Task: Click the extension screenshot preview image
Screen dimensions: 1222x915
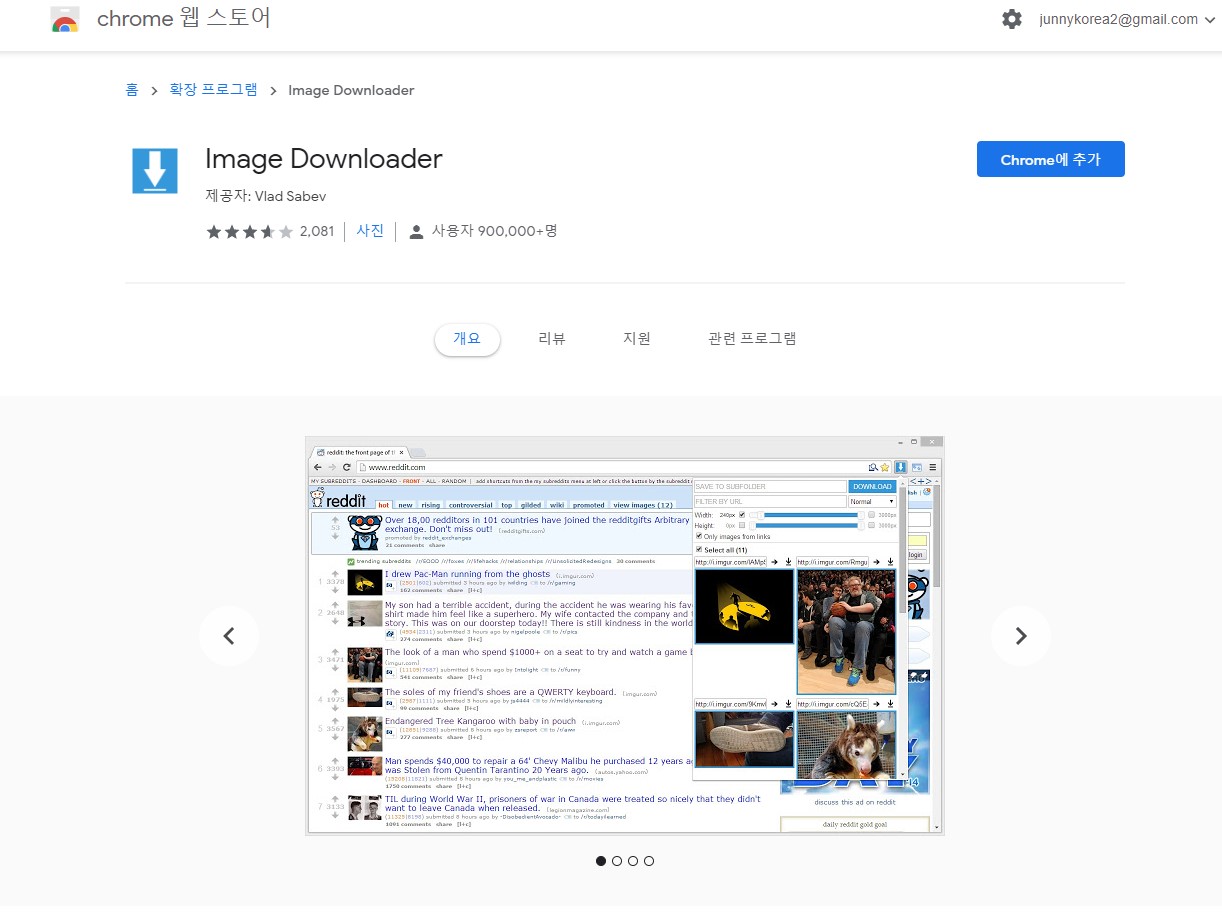Action: click(625, 636)
